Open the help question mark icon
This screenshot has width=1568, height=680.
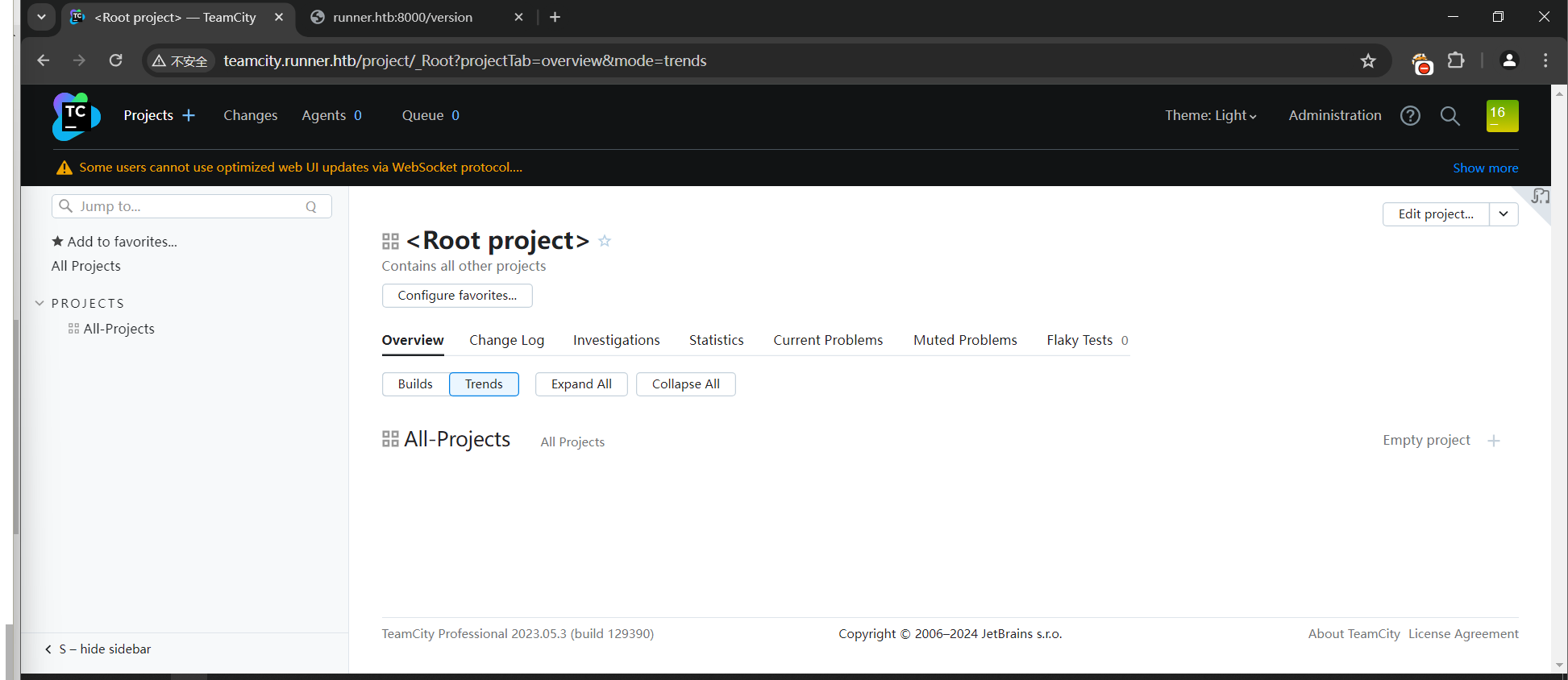[x=1410, y=116]
